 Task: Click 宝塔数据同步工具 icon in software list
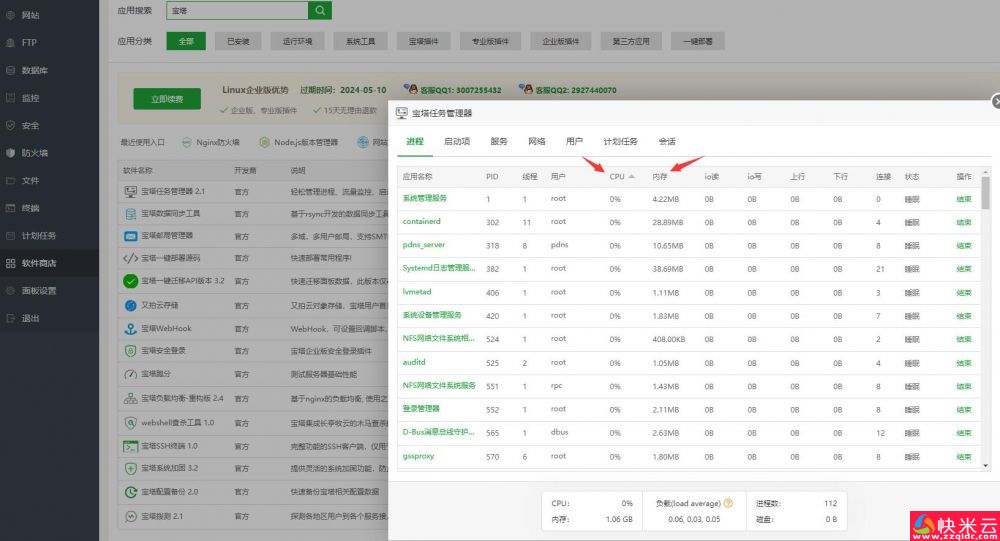[x=131, y=214]
